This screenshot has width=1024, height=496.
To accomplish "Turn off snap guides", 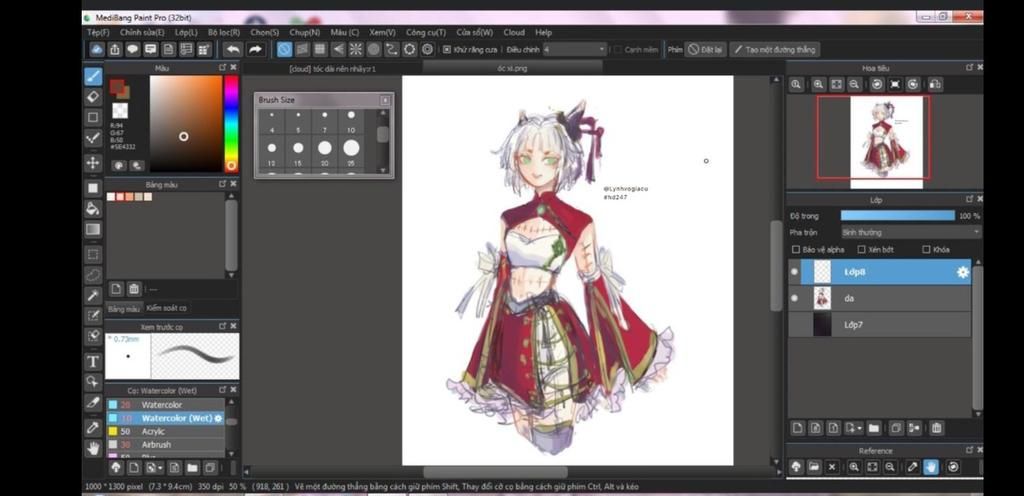I will pos(284,50).
